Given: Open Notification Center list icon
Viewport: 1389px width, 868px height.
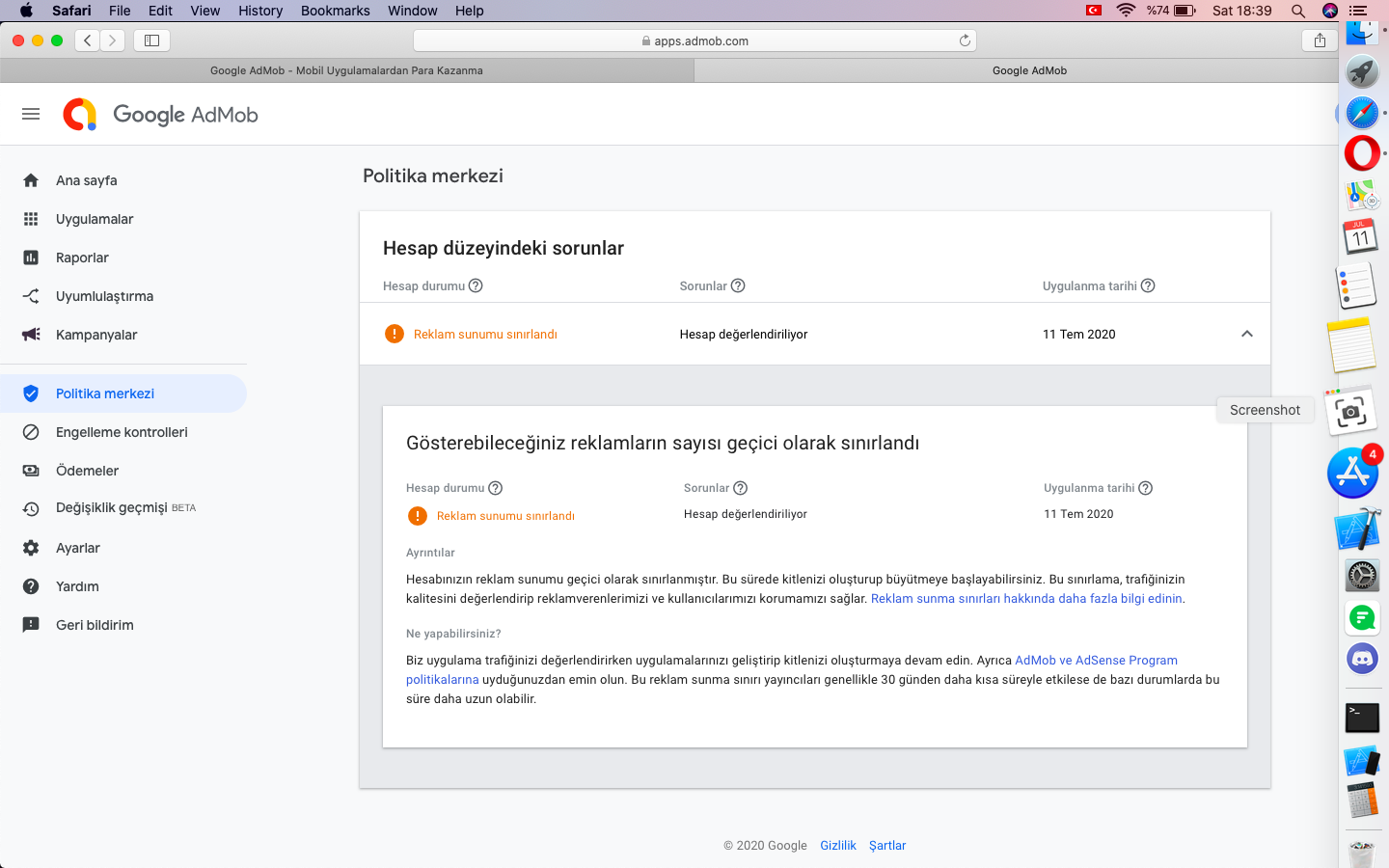Looking at the screenshot, I should click(x=1358, y=11).
